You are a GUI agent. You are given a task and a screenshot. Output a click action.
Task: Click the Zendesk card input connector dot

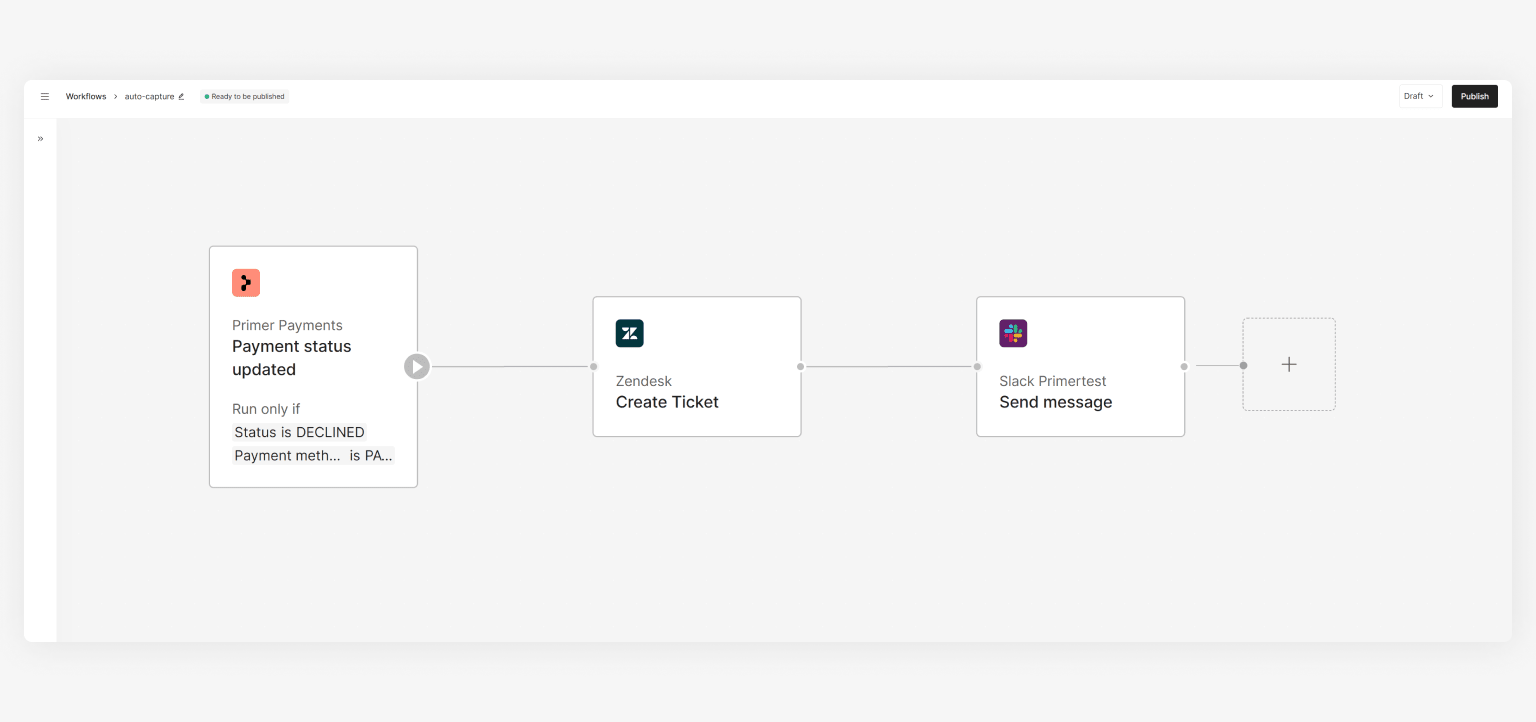(x=593, y=366)
